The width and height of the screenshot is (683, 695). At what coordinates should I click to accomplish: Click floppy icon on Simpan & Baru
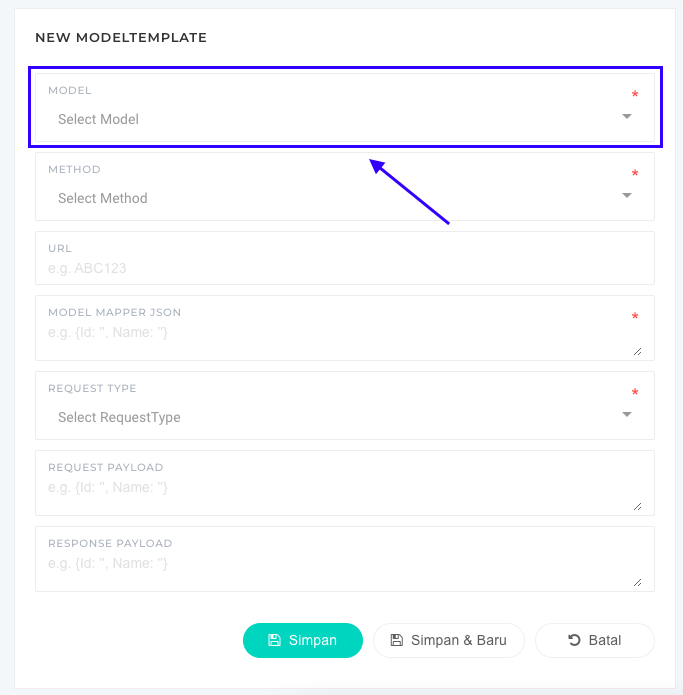[x=397, y=640]
